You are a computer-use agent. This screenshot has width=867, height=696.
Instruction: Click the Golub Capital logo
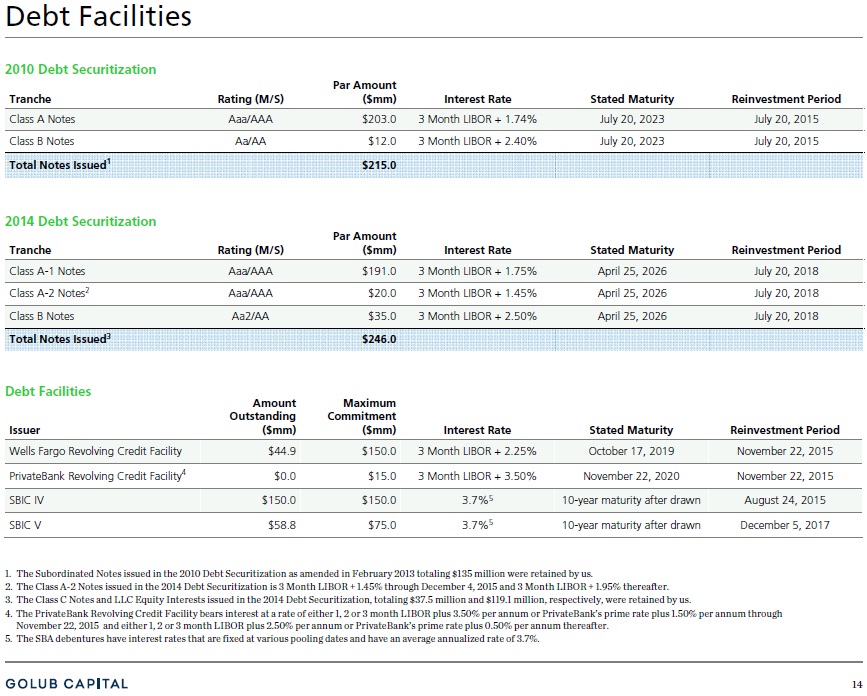pos(67,684)
